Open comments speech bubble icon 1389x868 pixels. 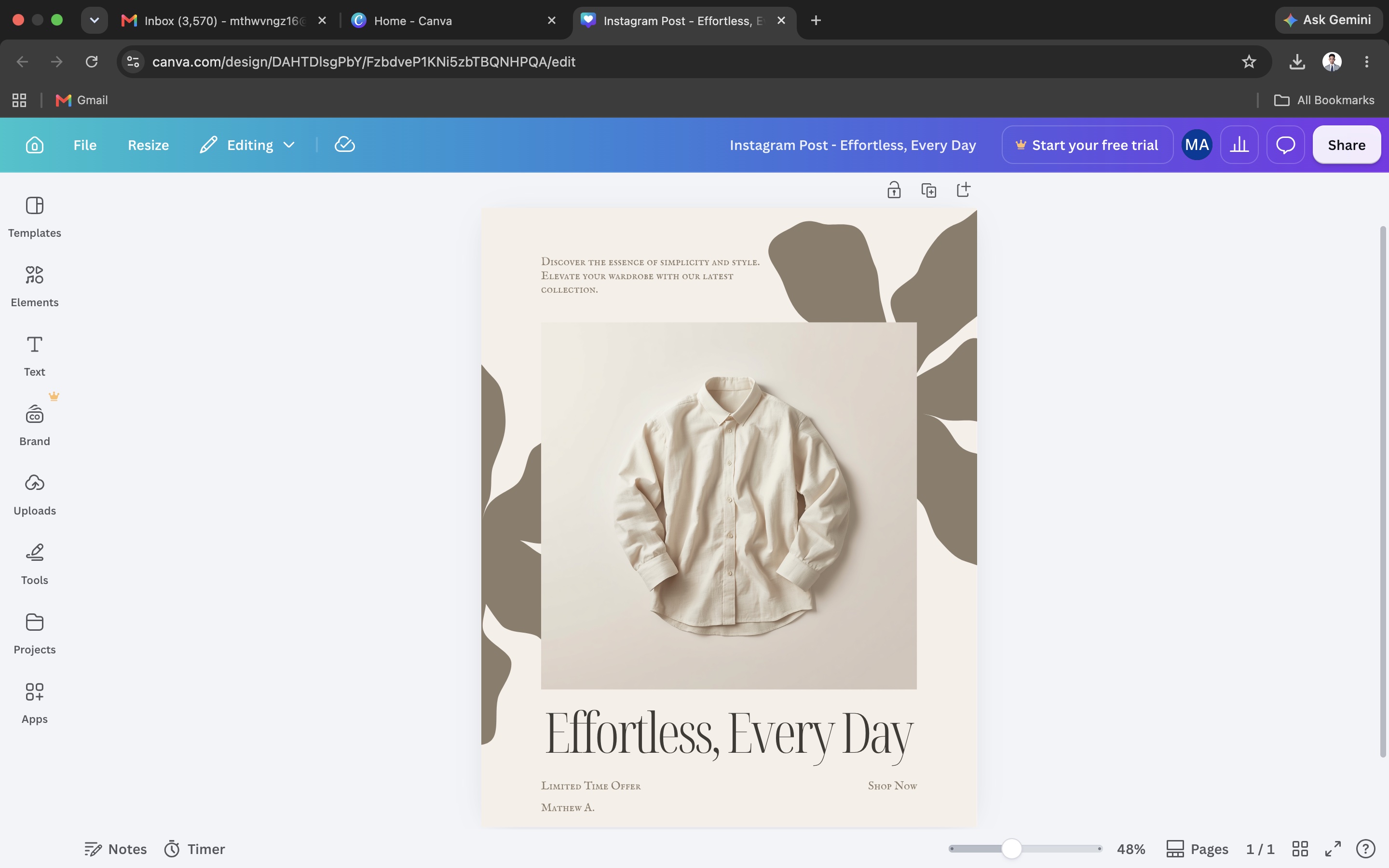(x=1285, y=145)
